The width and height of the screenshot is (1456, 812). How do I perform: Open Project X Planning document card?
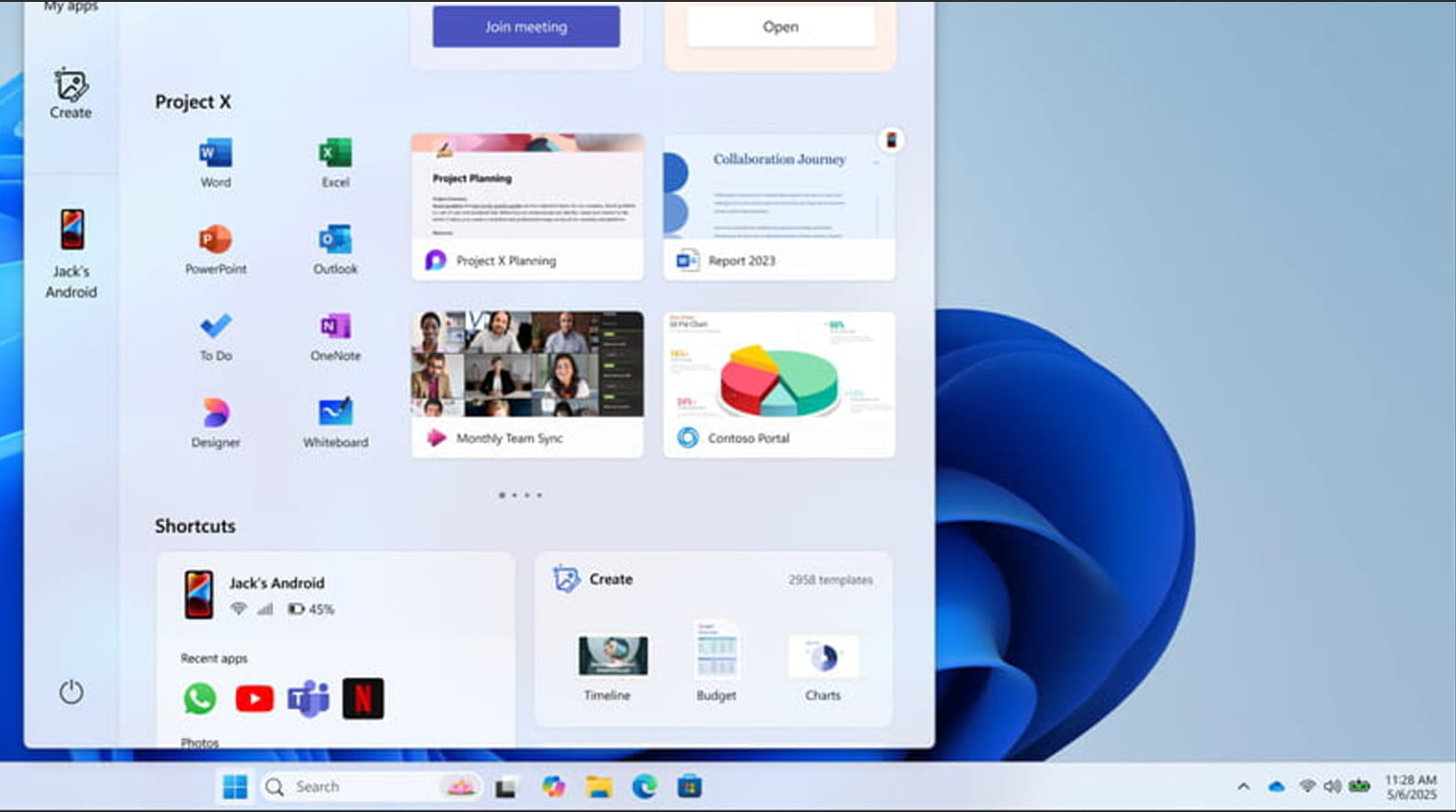point(527,207)
